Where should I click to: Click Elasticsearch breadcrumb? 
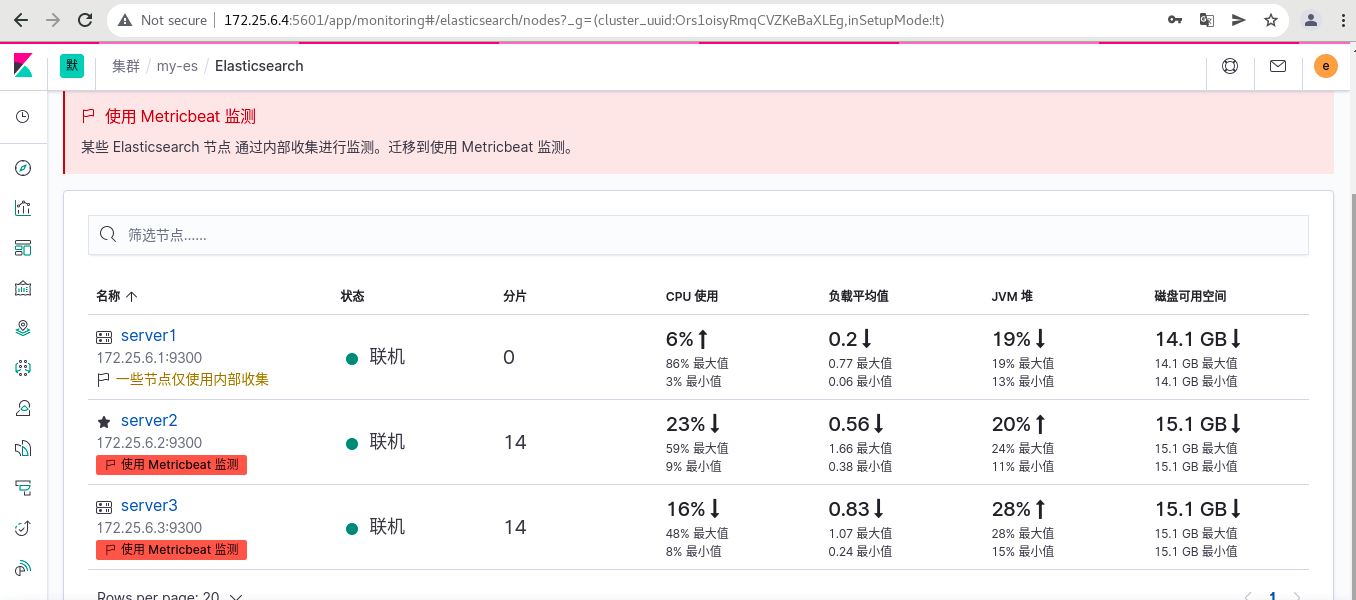[259, 66]
